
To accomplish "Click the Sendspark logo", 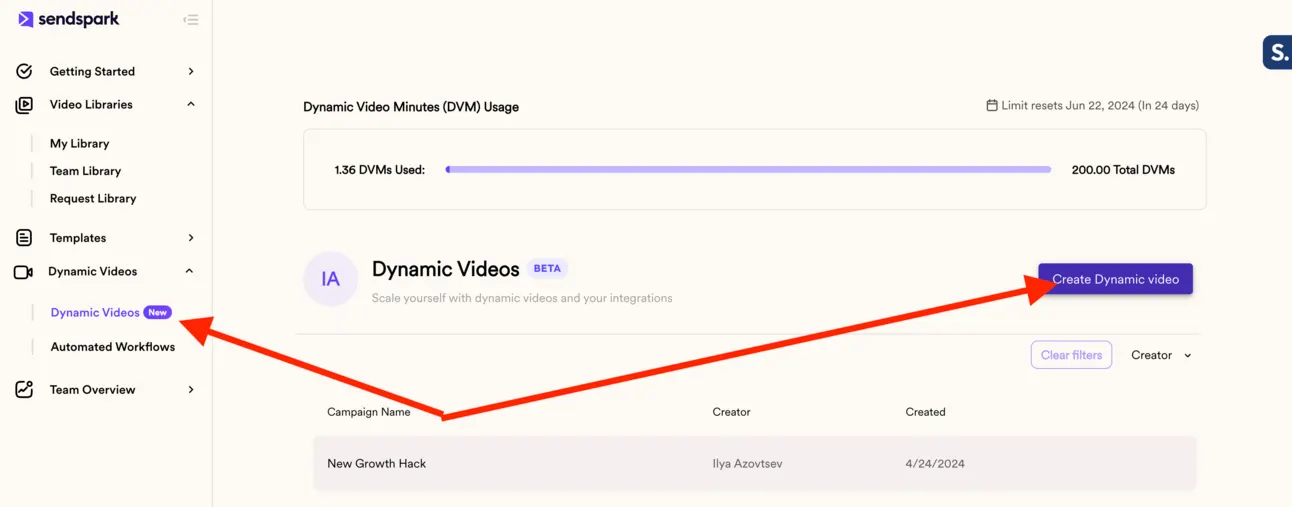I will pyautogui.click(x=68, y=19).
